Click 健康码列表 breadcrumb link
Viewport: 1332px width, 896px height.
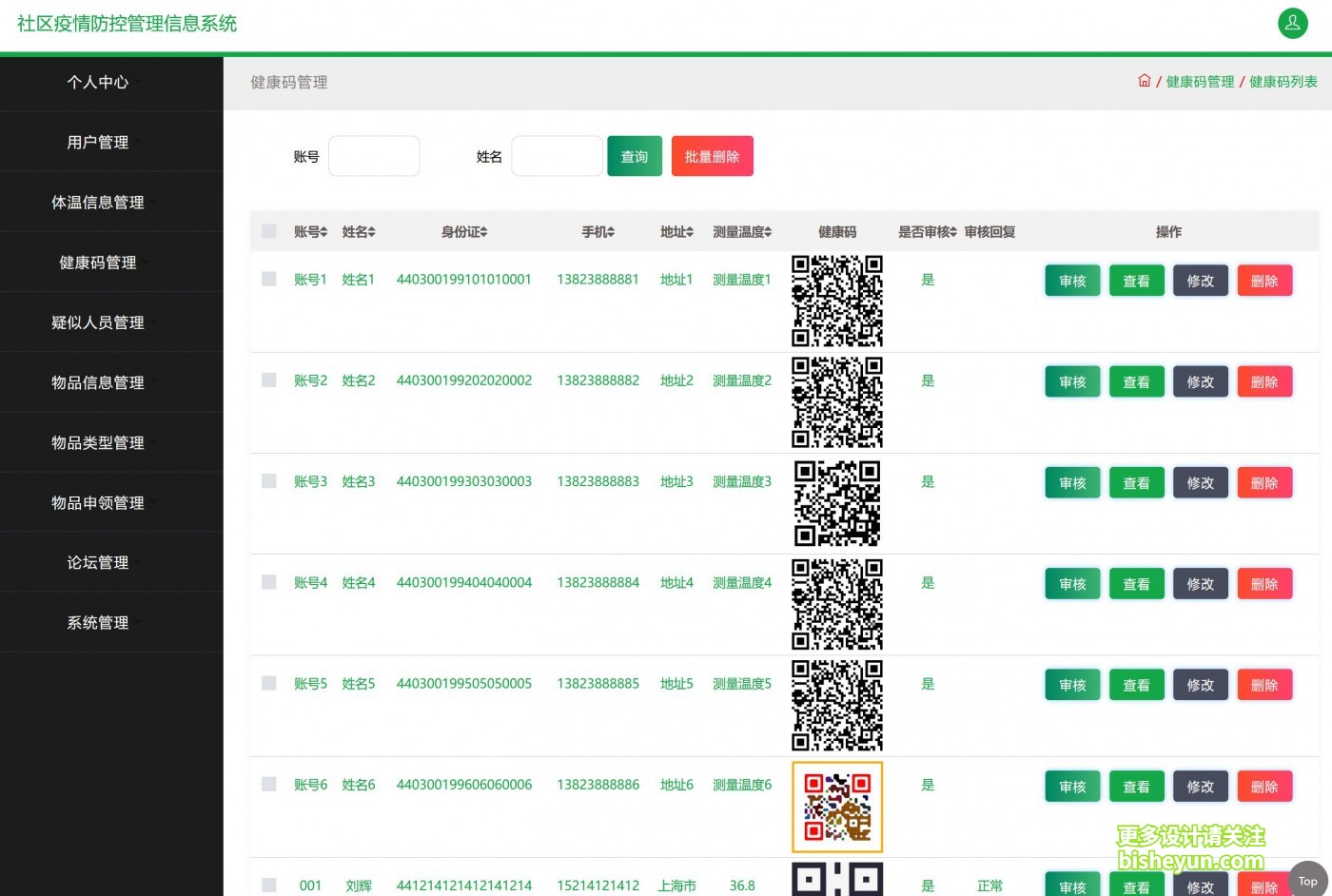tap(1283, 82)
